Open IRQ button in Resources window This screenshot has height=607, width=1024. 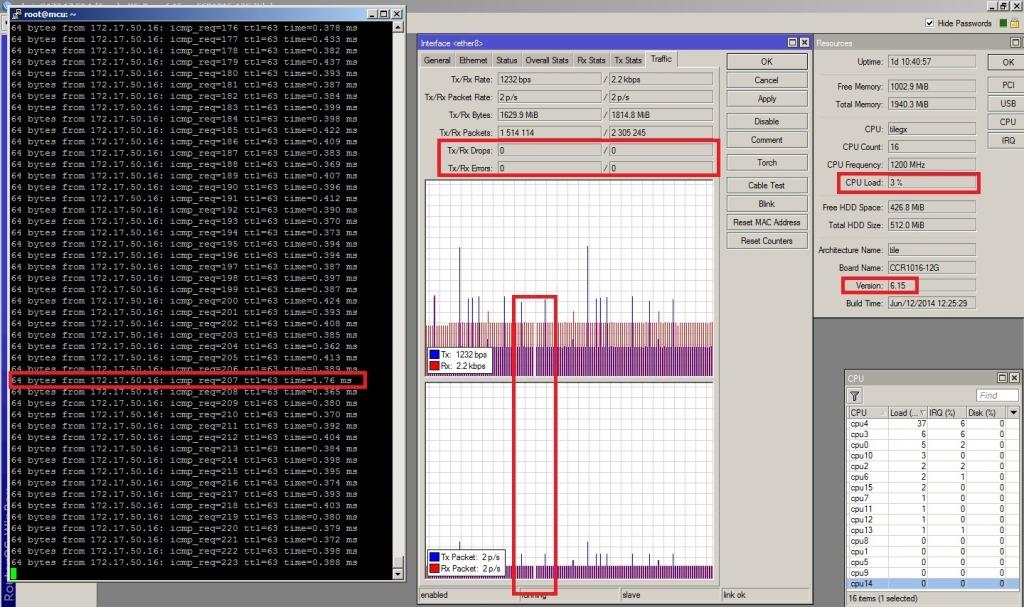pos(1007,140)
